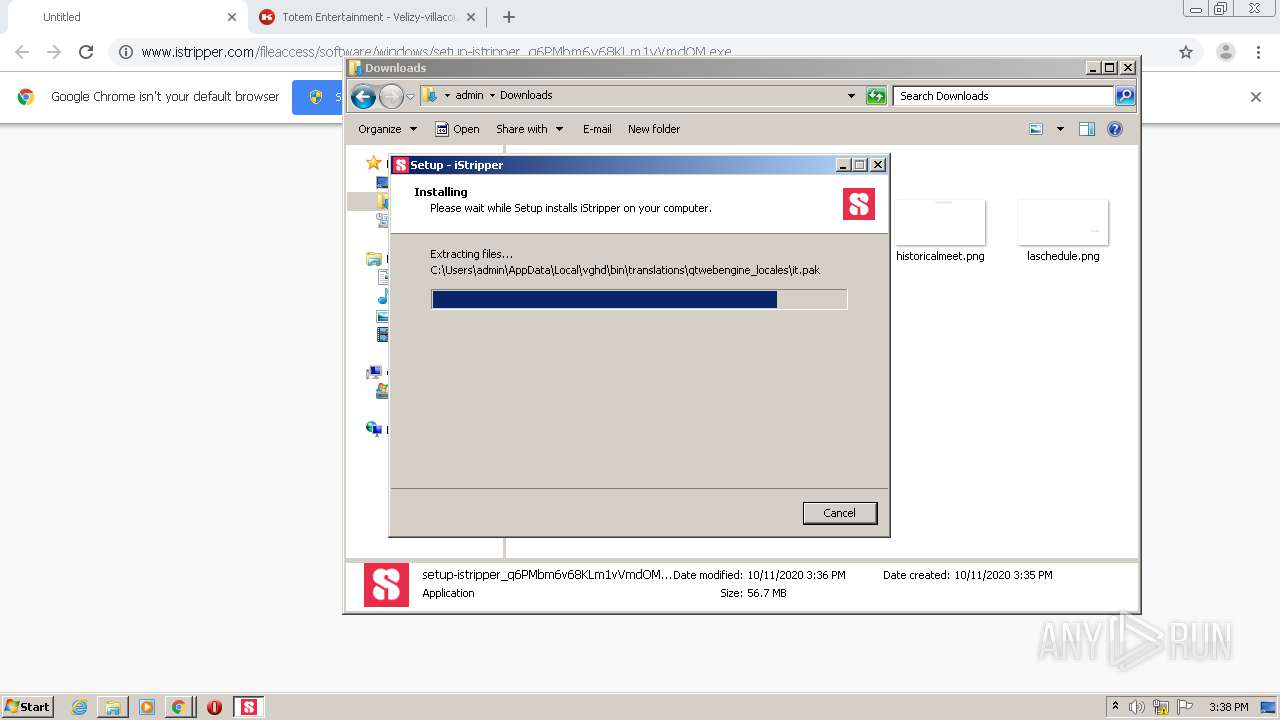Image resolution: width=1280 pixels, height=720 pixels.
Task: Open the Chrome profile avatar
Action: point(1225,52)
